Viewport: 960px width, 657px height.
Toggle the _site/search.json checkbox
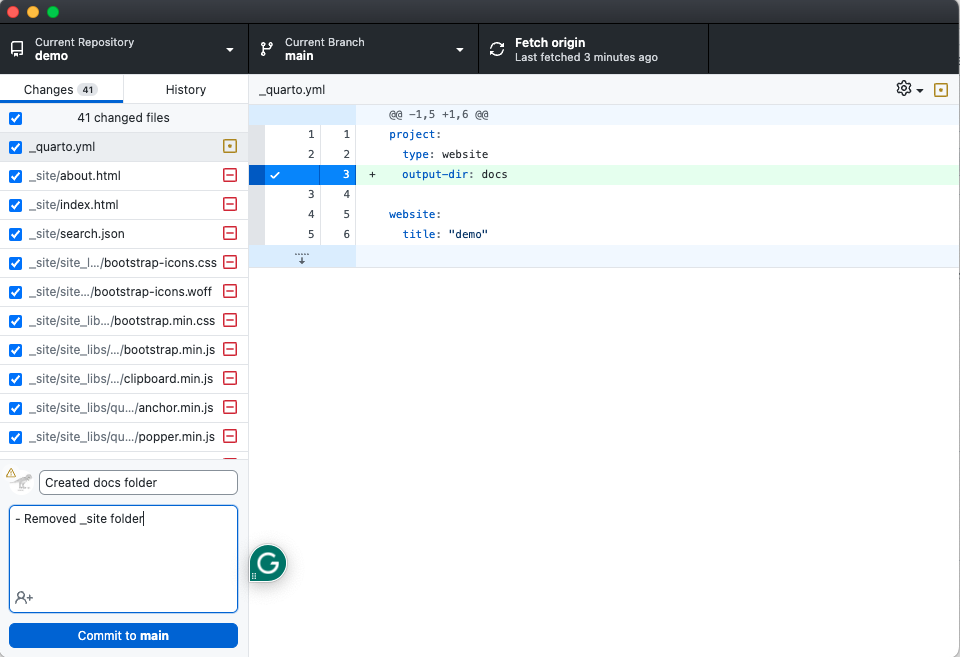15,234
